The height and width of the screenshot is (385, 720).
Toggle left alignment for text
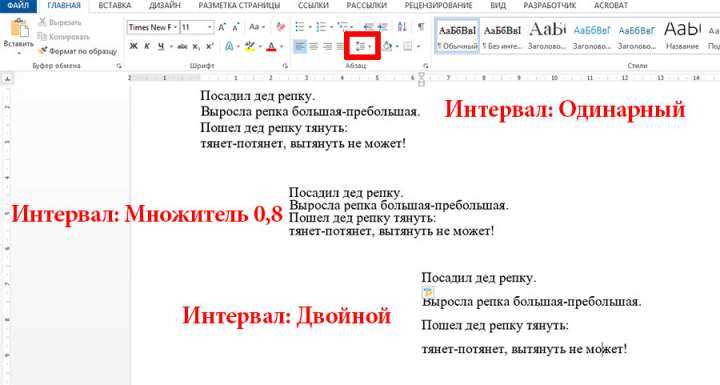coord(300,46)
